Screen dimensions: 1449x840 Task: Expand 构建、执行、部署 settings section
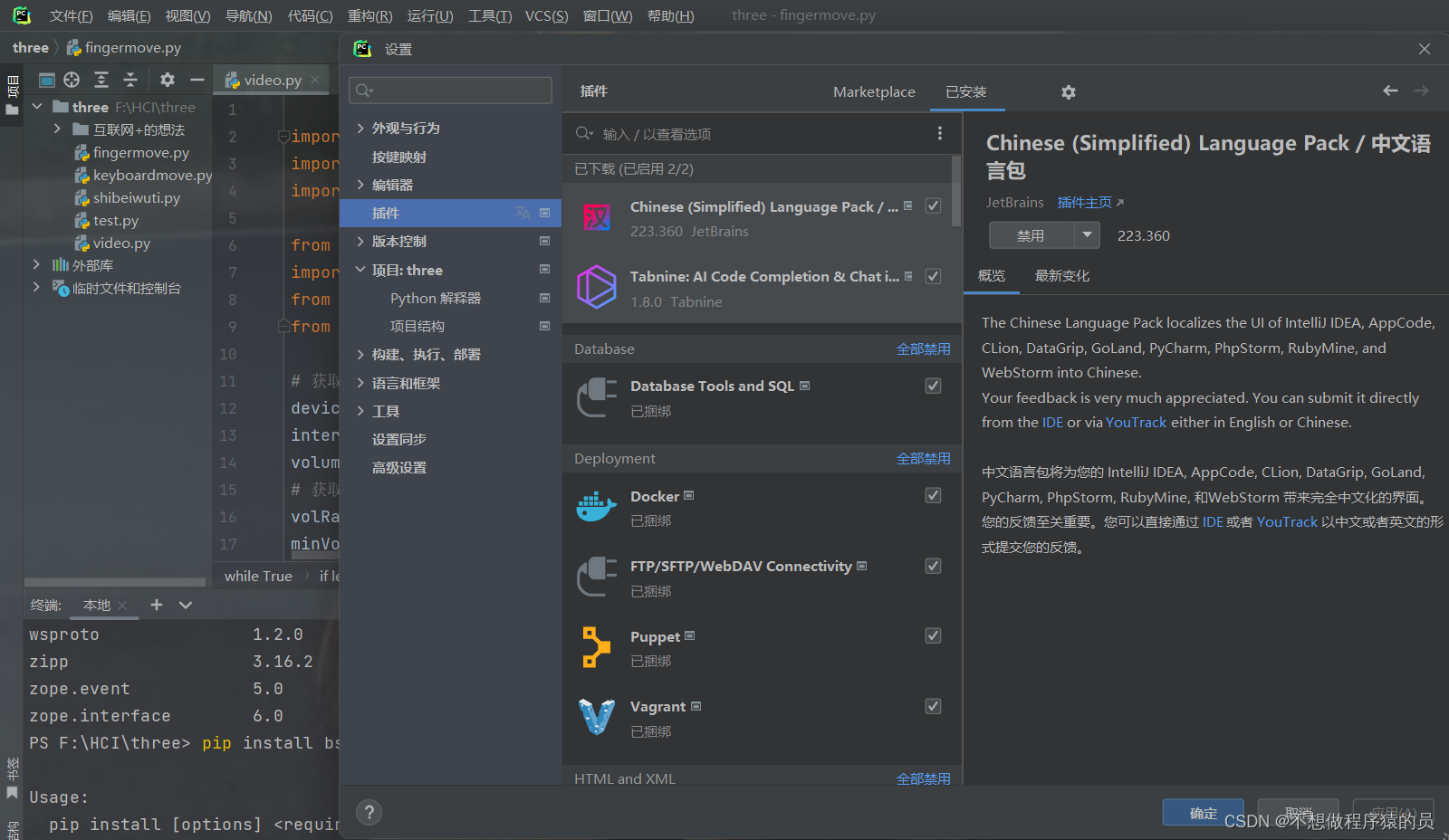[x=360, y=354]
